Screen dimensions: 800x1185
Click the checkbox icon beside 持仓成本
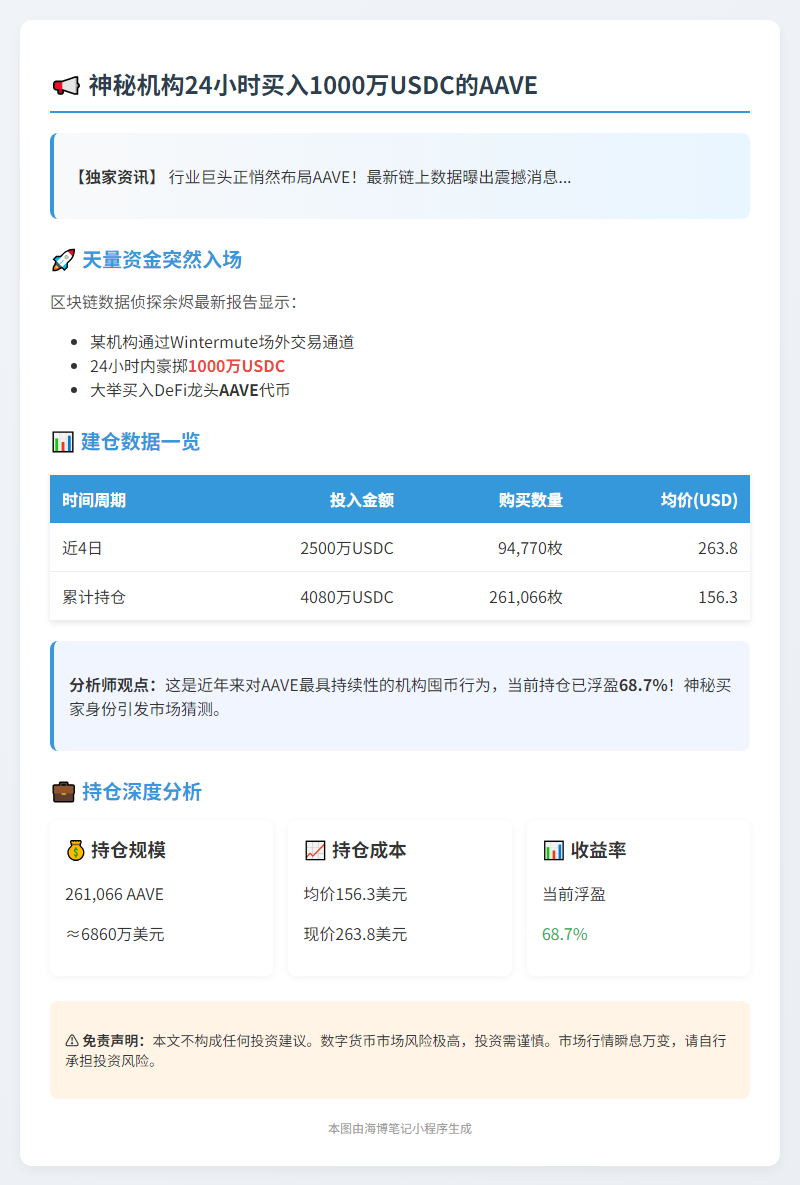click(317, 851)
